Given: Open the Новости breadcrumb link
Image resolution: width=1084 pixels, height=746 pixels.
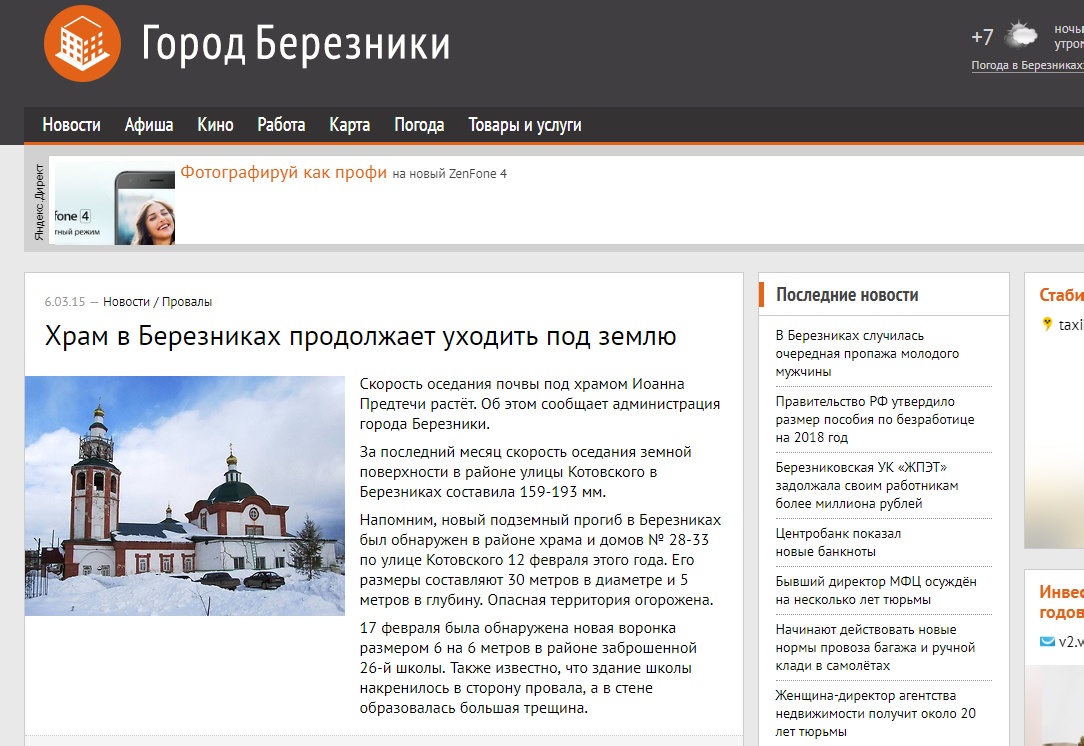Looking at the screenshot, I should point(126,302).
